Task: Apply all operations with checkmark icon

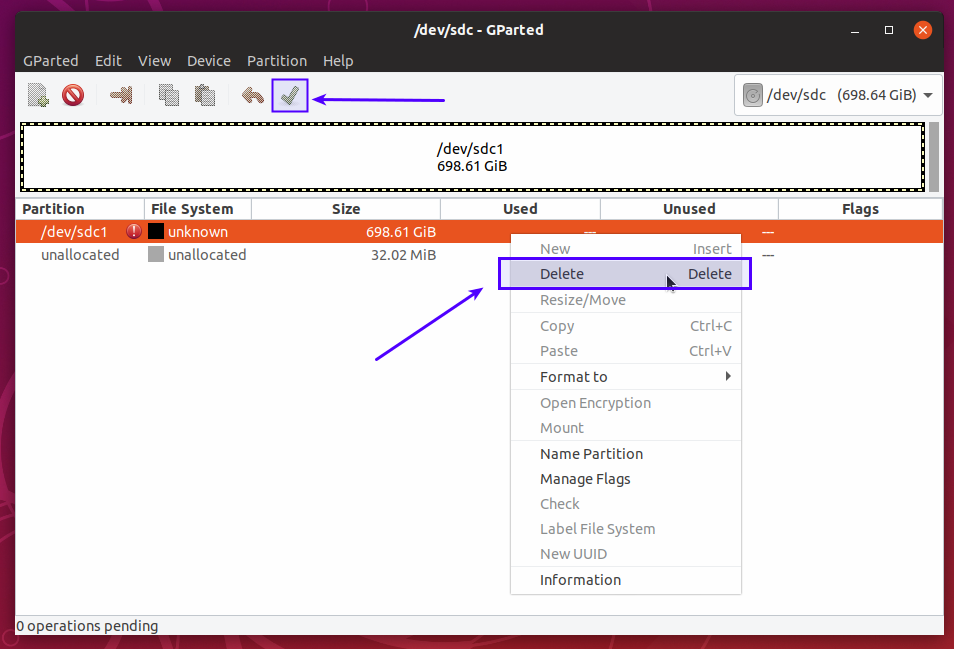Action: click(x=290, y=96)
